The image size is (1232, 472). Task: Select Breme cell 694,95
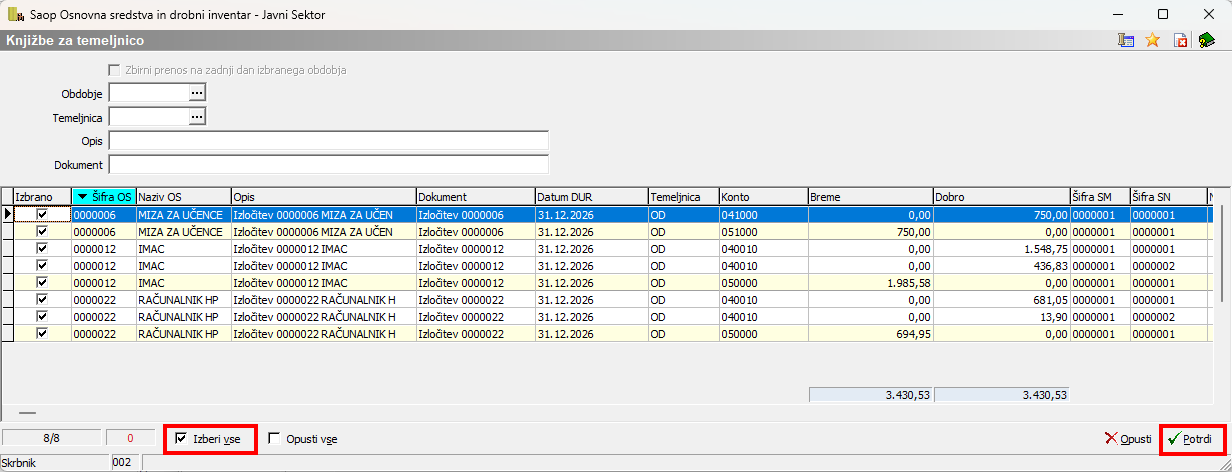coord(869,333)
